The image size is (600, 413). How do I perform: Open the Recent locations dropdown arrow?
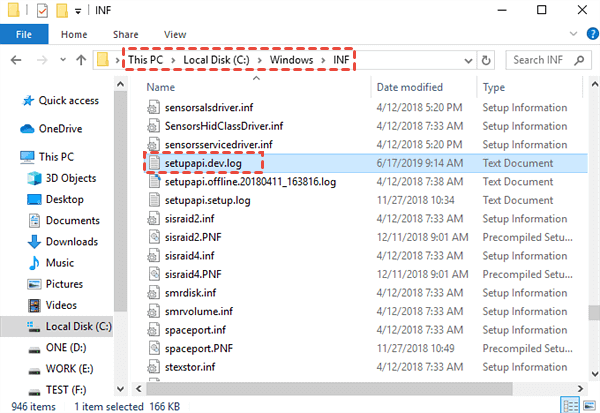[63, 60]
